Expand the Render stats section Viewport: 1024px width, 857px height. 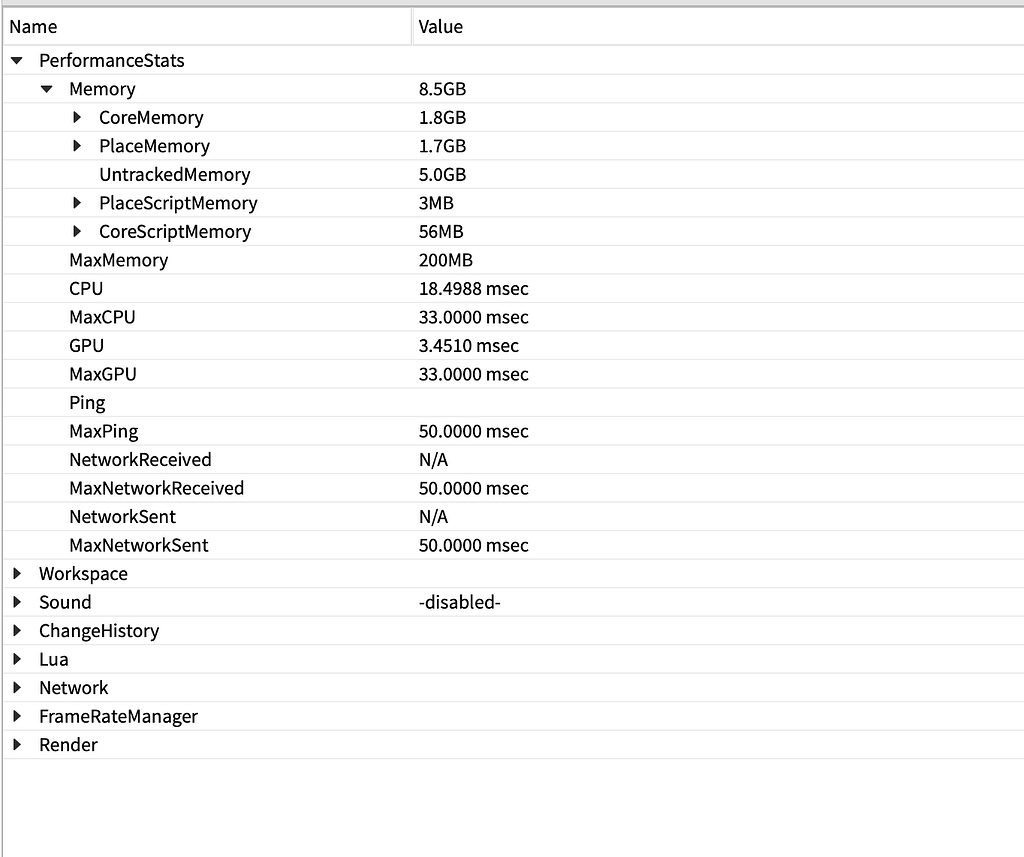point(16,745)
